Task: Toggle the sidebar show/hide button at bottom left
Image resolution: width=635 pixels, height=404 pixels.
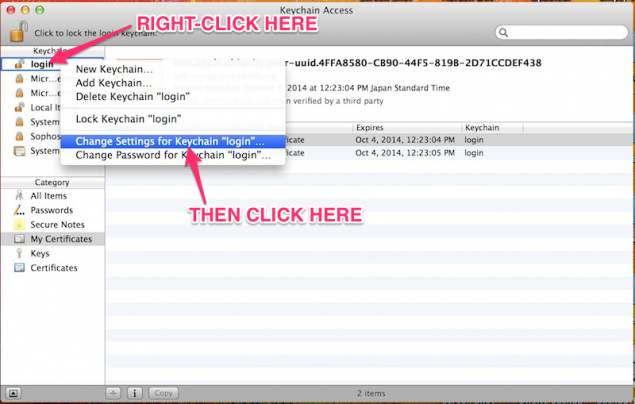Action: tap(13, 393)
